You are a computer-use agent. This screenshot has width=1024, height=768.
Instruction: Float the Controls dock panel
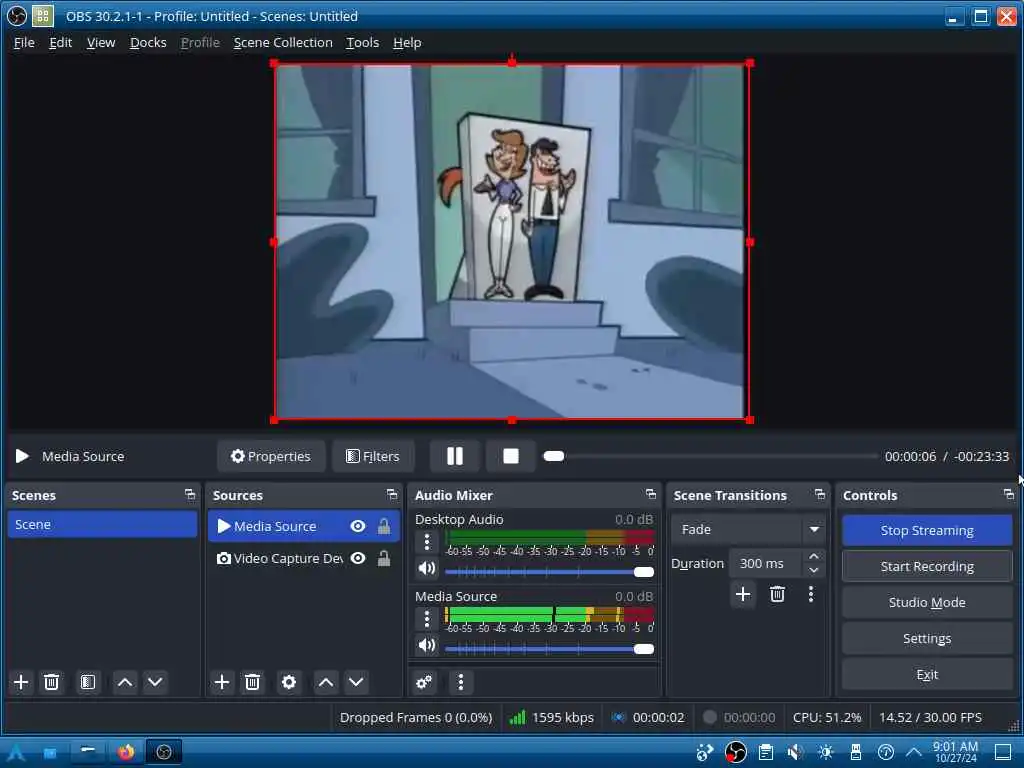(1008, 494)
